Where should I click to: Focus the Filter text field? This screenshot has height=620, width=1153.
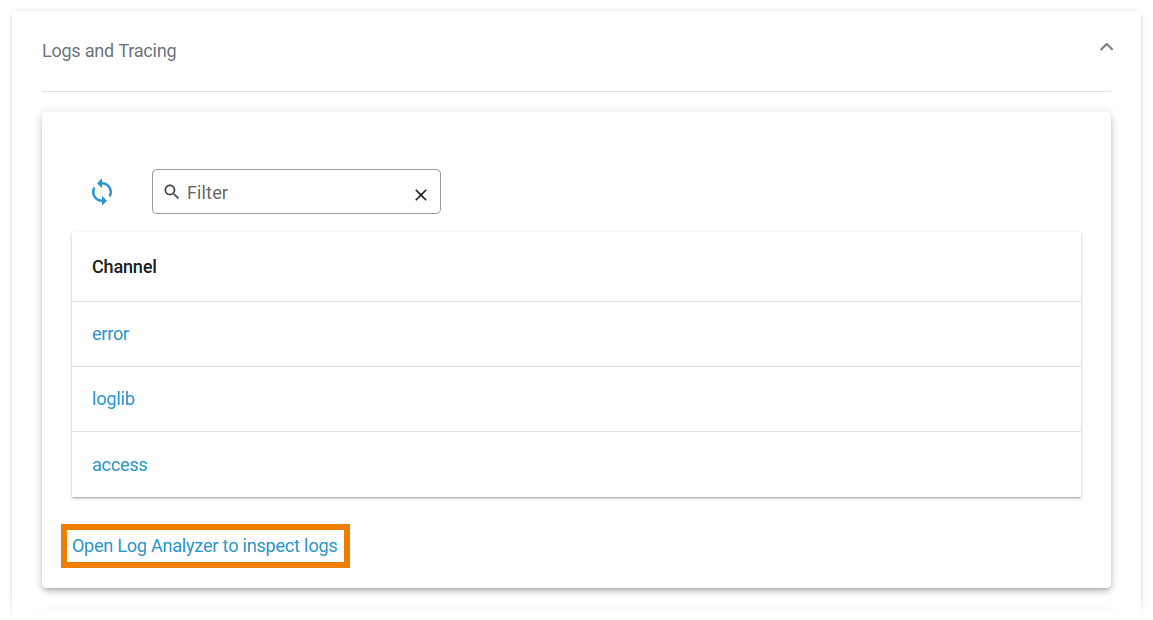click(296, 192)
